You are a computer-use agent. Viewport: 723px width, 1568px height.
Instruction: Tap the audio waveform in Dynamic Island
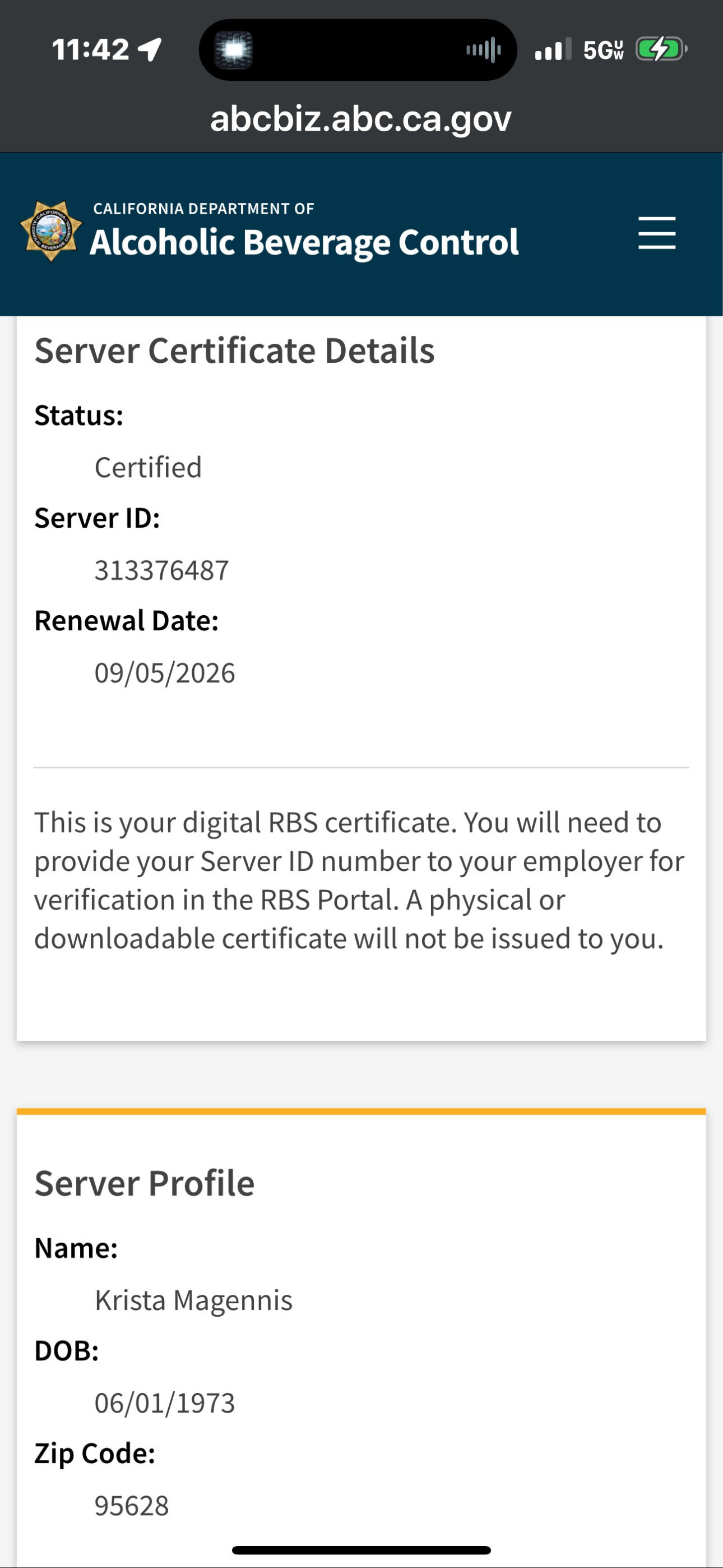click(x=483, y=49)
